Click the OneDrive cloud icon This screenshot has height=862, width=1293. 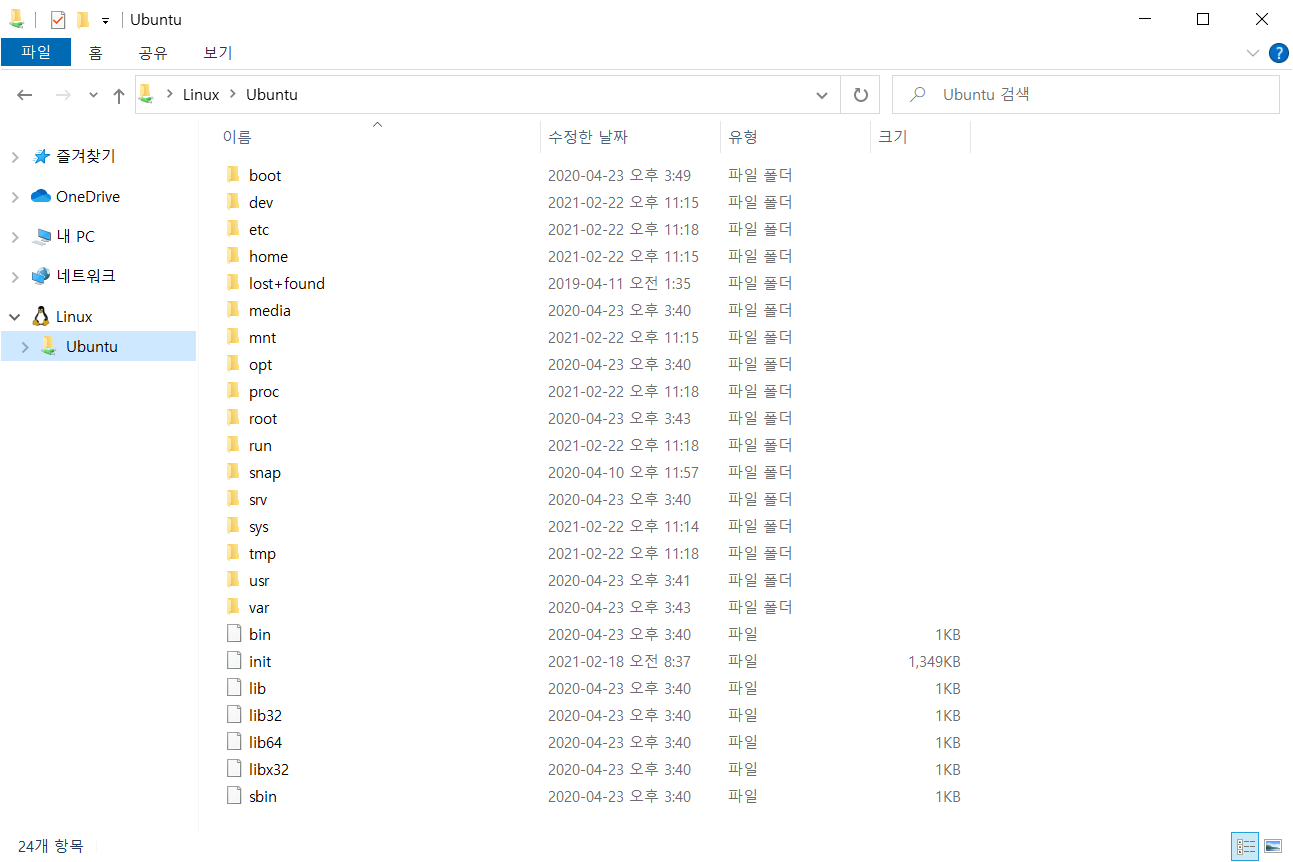(41, 196)
